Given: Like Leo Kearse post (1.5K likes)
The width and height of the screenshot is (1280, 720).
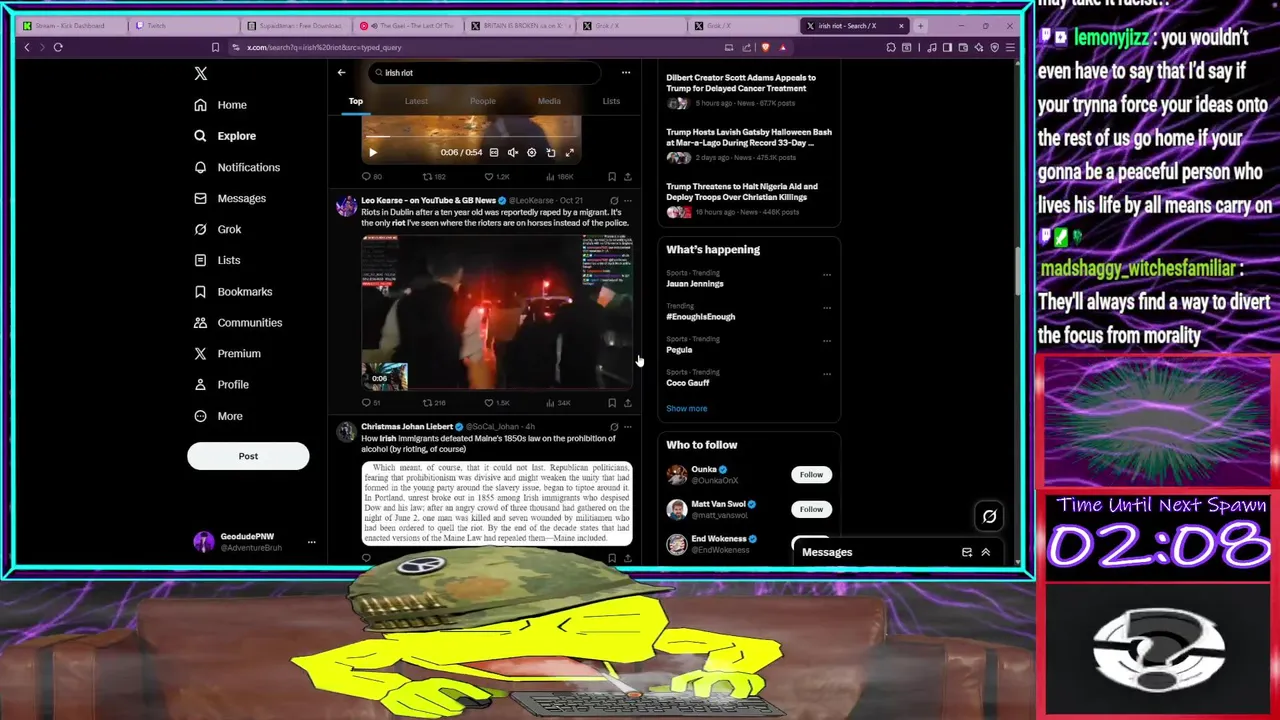Looking at the screenshot, I should coord(497,403).
